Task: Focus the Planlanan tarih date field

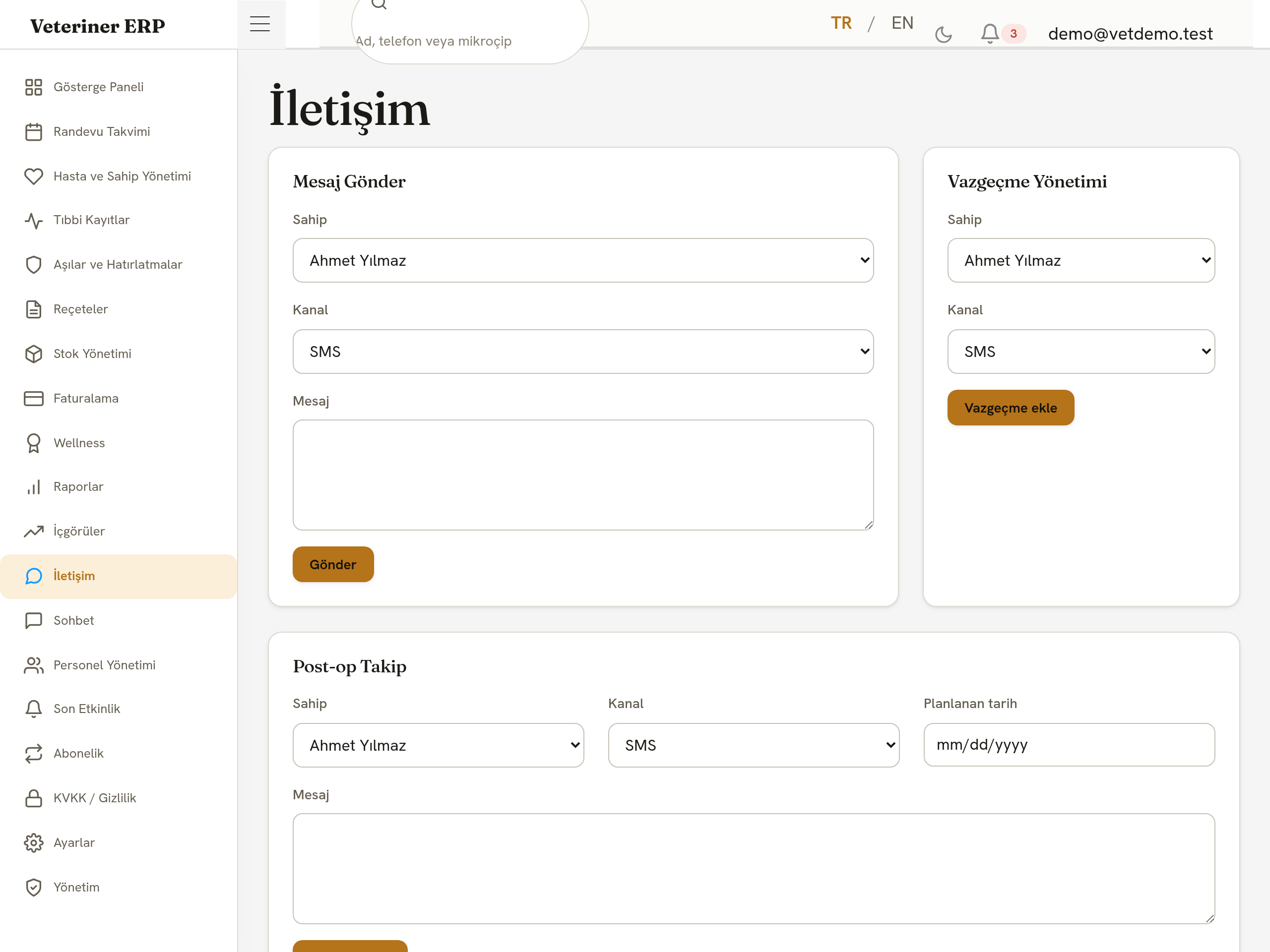Action: click(x=1069, y=745)
